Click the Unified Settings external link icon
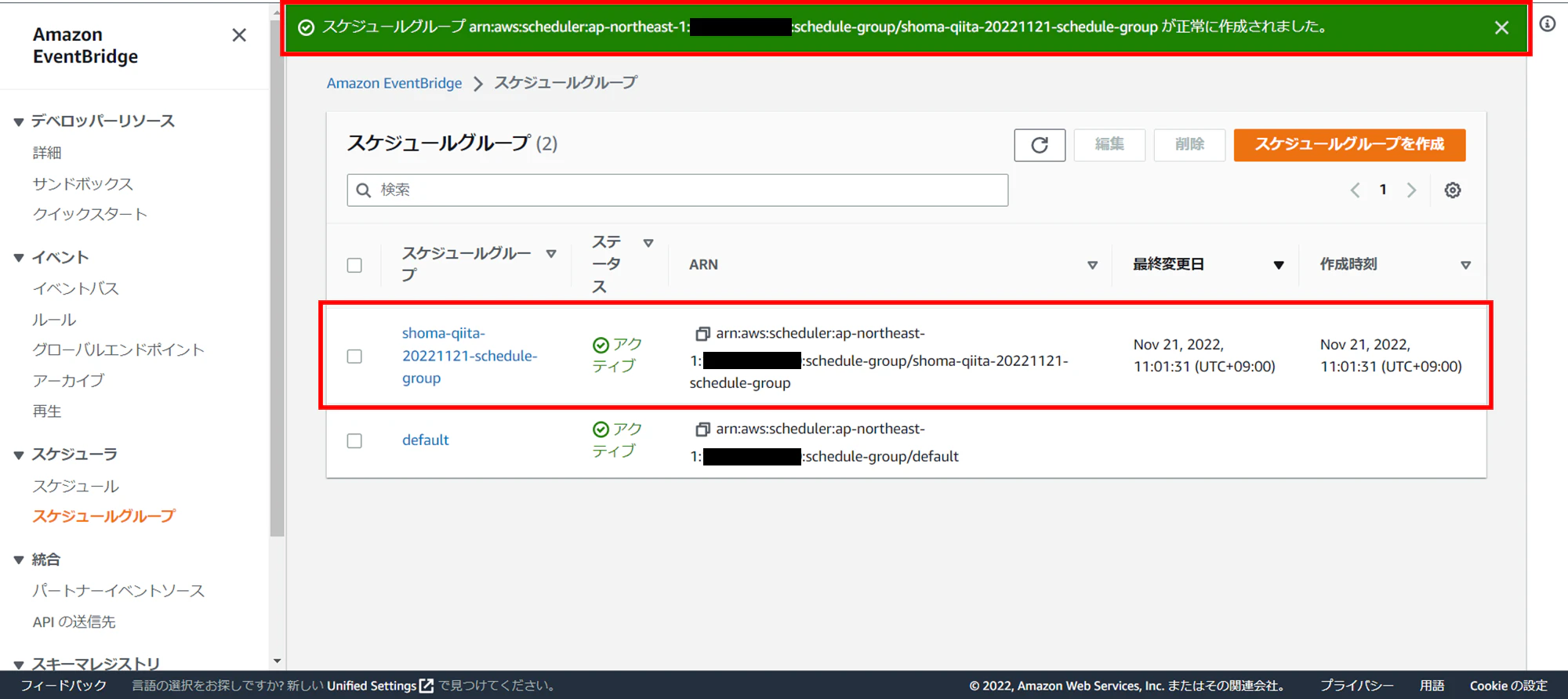Screen dimensions: 1568x699 coord(426,686)
